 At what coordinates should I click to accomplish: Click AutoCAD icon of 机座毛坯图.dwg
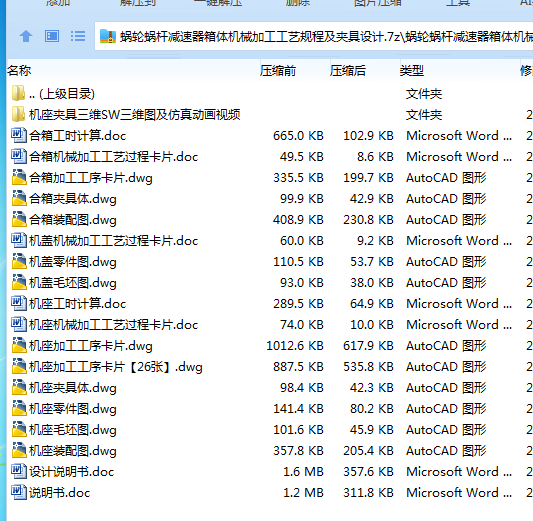[x=19, y=430]
